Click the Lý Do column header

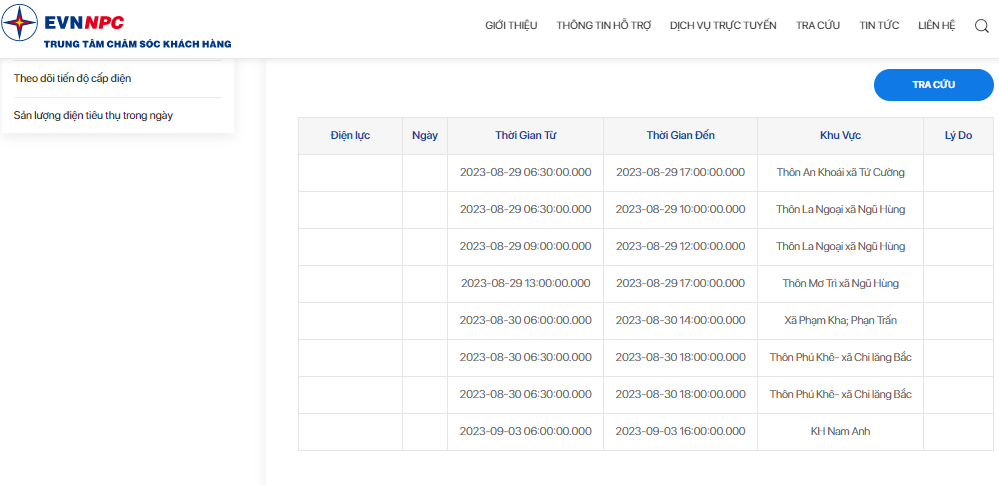(958, 136)
